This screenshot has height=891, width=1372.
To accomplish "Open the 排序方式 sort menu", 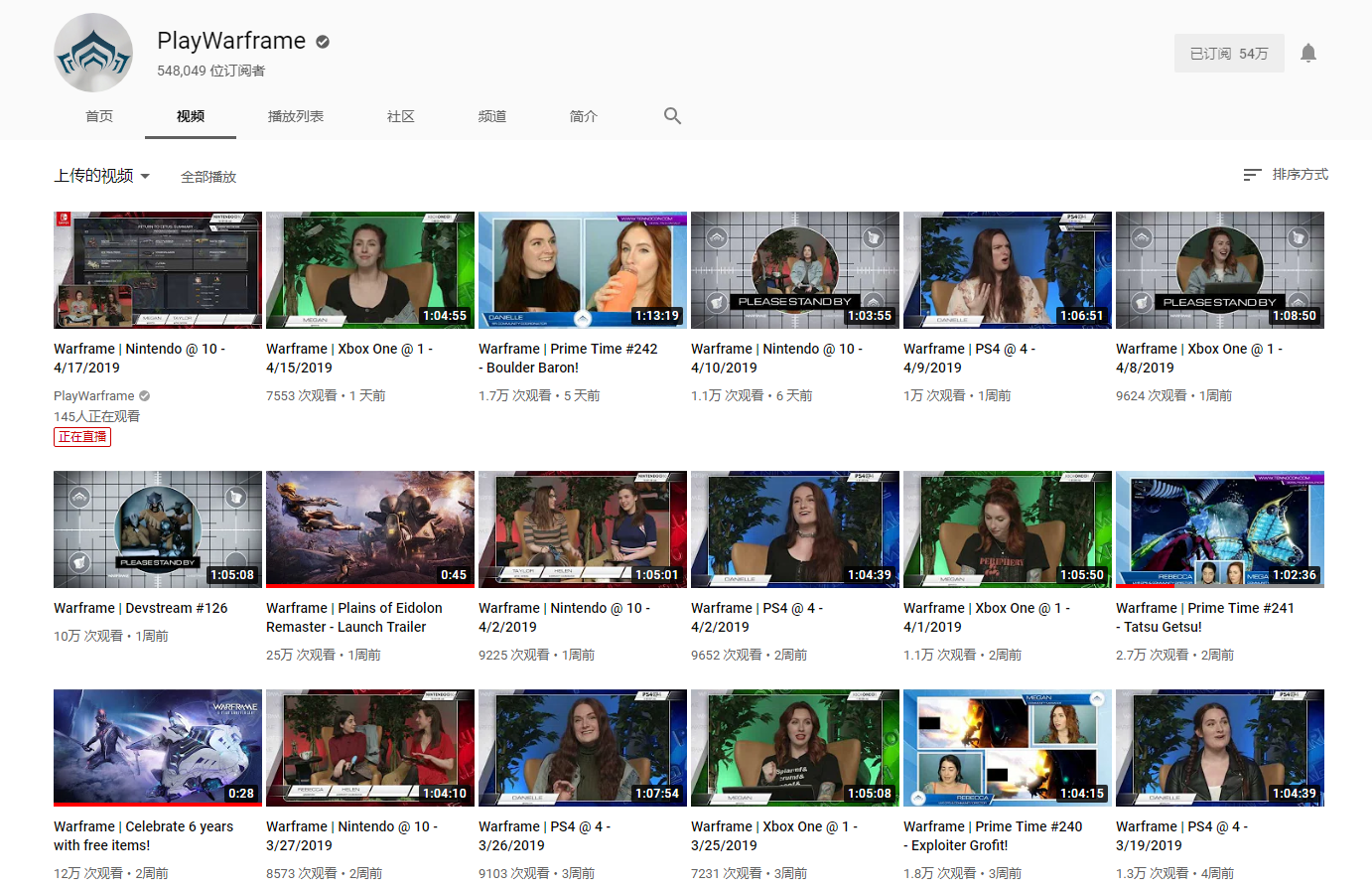I will tap(1286, 175).
